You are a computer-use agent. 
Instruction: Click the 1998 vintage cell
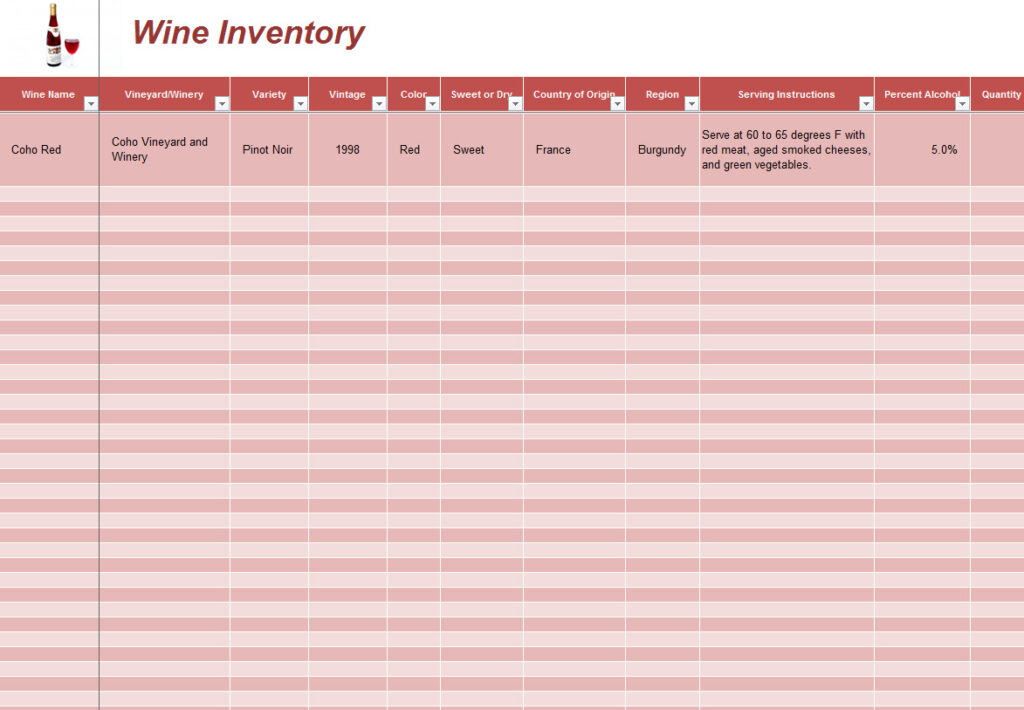(x=347, y=149)
